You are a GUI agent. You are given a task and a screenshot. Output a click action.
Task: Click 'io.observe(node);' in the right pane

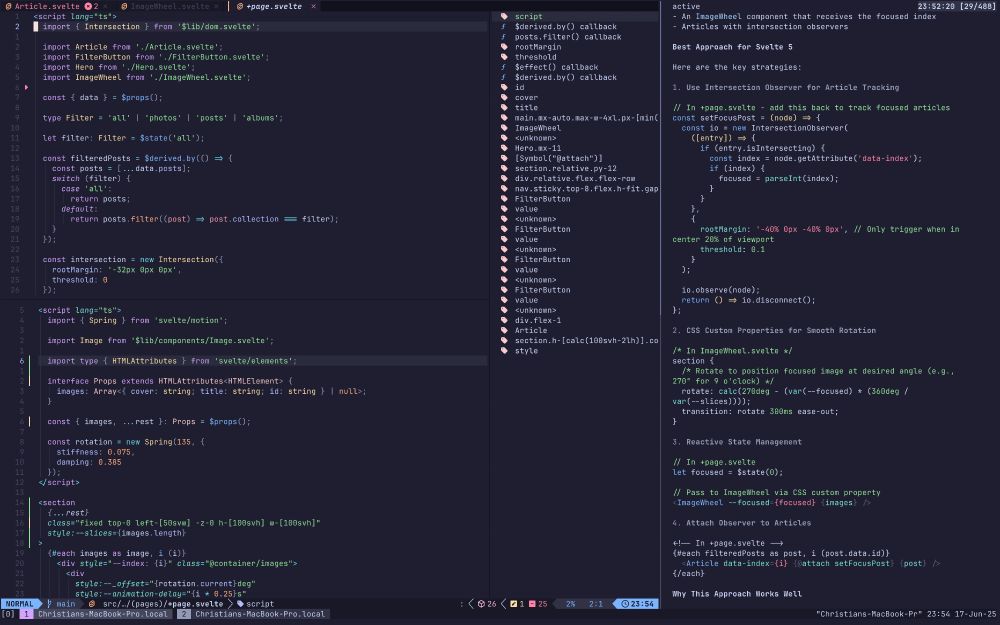pos(721,290)
